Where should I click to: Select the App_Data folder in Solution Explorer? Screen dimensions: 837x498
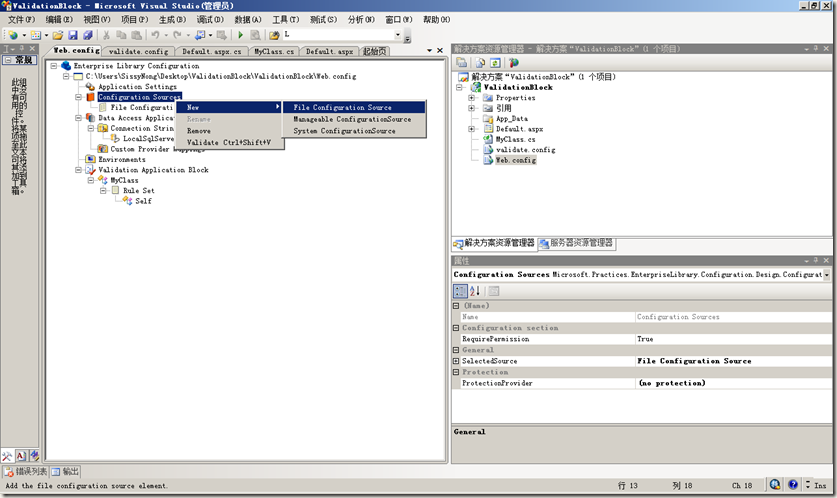coord(511,118)
